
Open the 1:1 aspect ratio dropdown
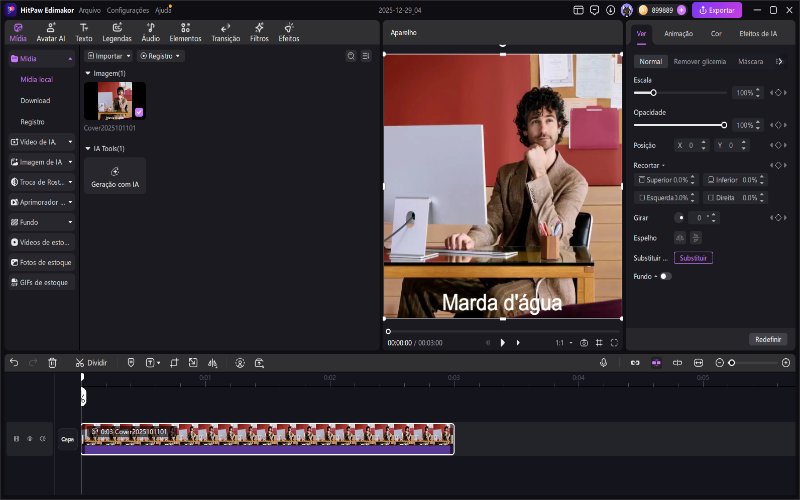pos(564,343)
